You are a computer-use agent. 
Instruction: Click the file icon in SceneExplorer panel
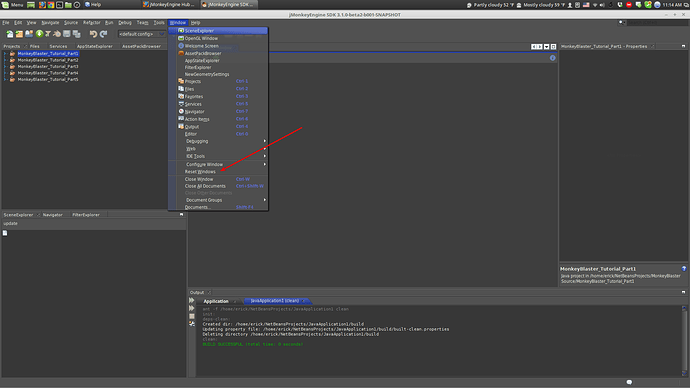[x=5, y=233]
